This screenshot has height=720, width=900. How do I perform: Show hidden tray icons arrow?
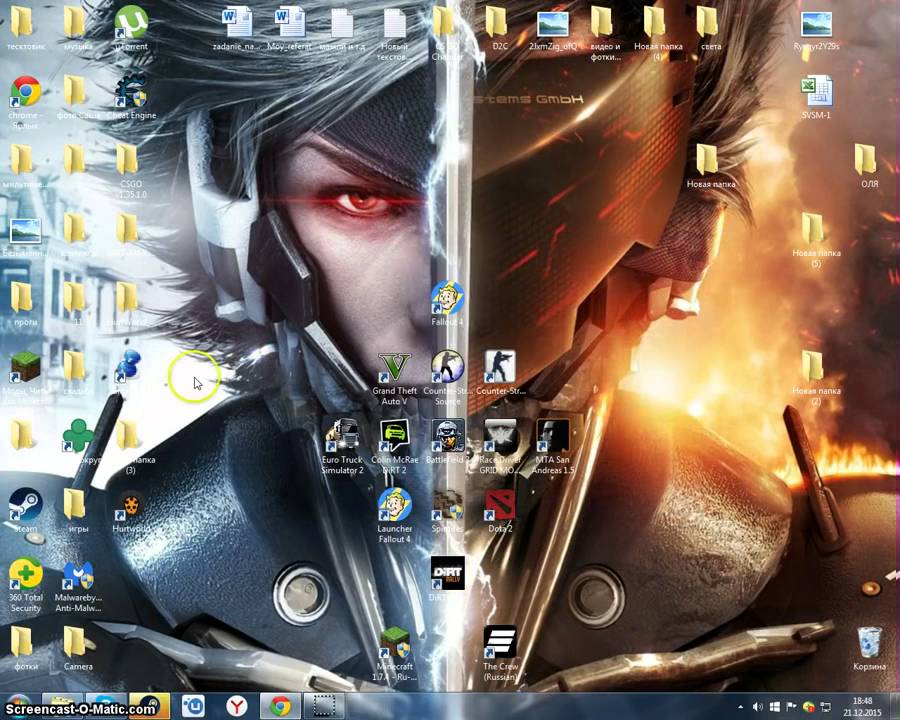tap(740, 707)
